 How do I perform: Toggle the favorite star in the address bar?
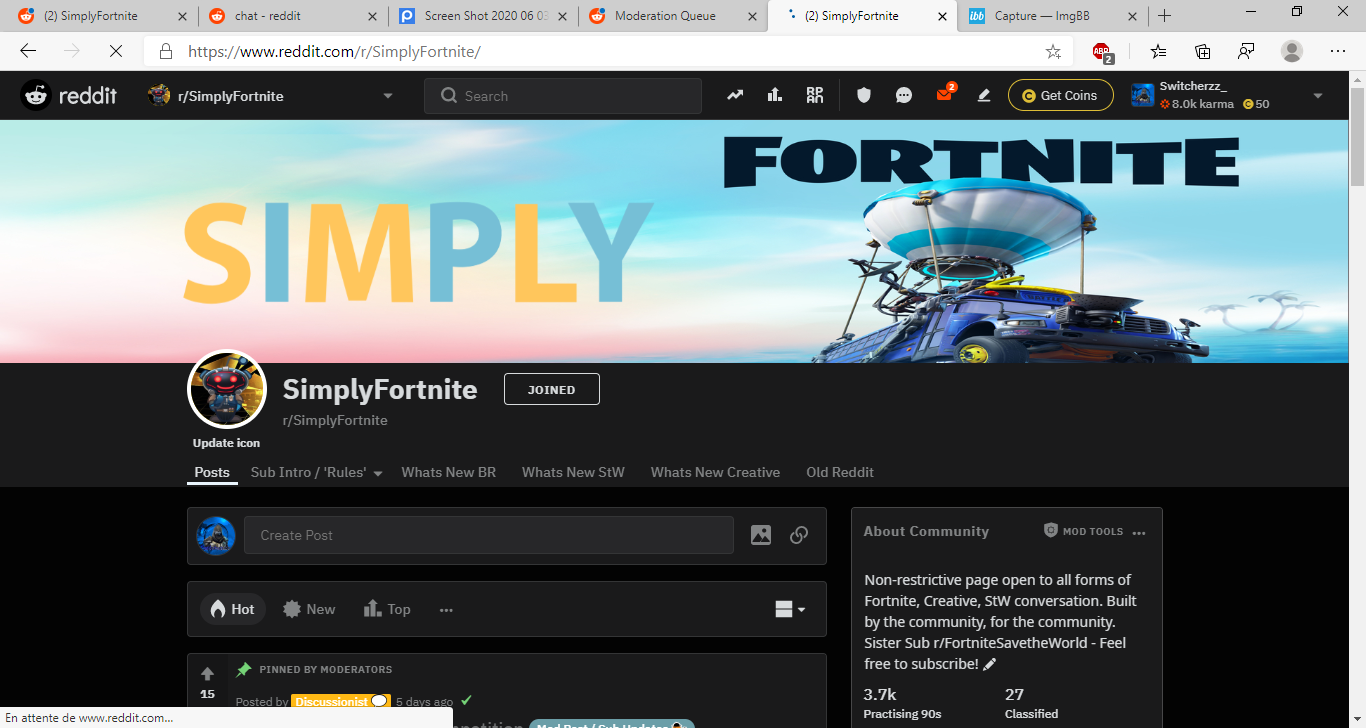1053,52
